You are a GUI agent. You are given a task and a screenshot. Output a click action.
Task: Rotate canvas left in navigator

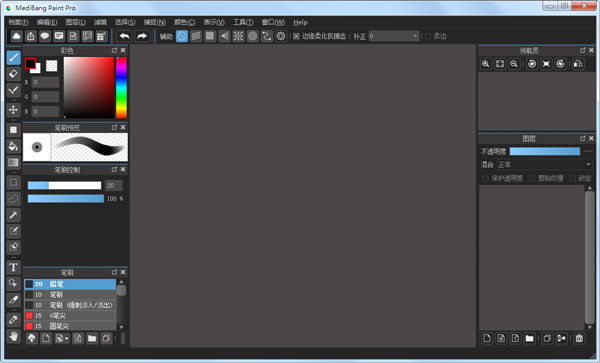coord(532,64)
